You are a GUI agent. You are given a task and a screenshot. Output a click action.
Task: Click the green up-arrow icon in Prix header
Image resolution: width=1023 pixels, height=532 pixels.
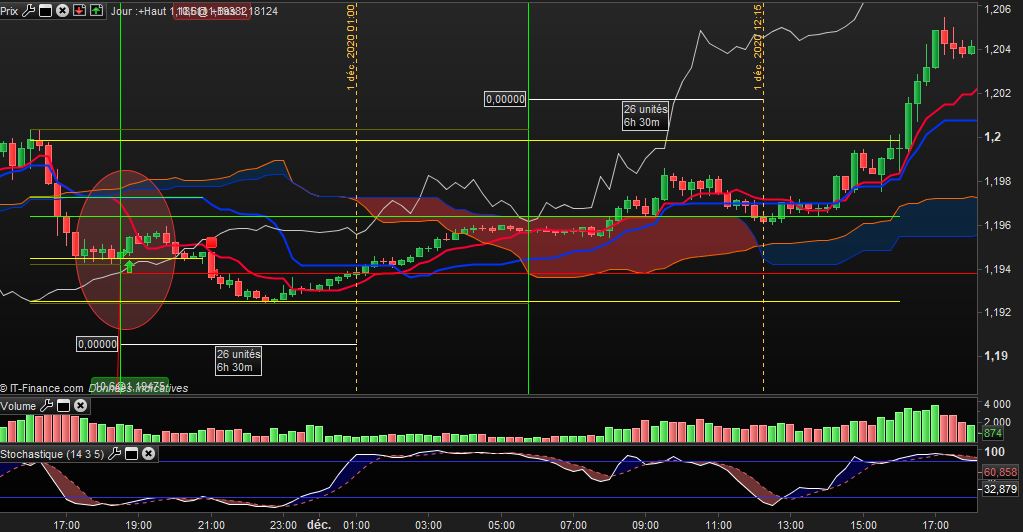(95, 11)
